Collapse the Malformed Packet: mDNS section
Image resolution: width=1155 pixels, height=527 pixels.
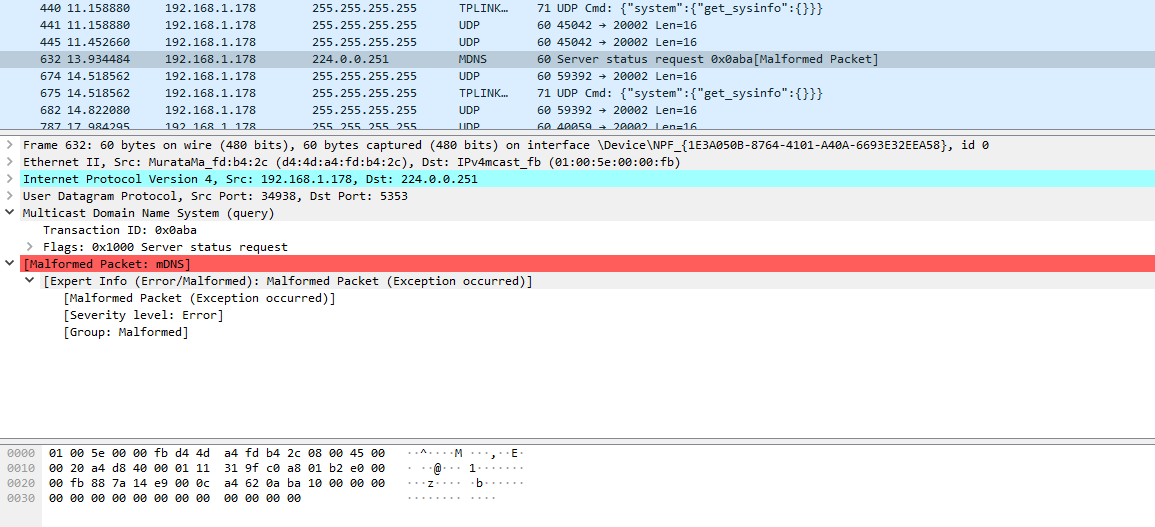tap(9, 264)
